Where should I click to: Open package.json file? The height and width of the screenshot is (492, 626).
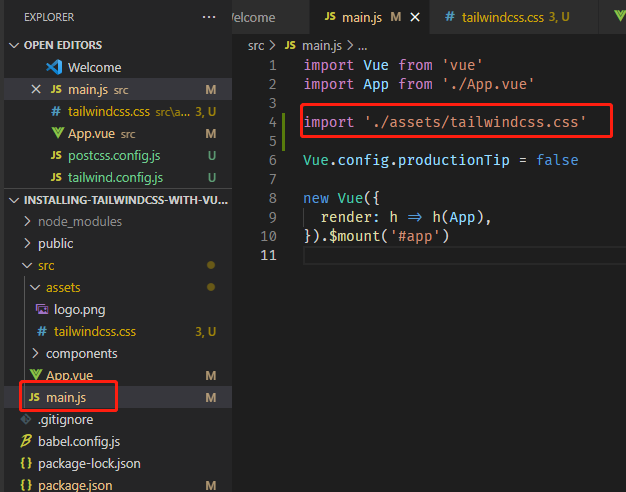pyautogui.click(x=75, y=486)
